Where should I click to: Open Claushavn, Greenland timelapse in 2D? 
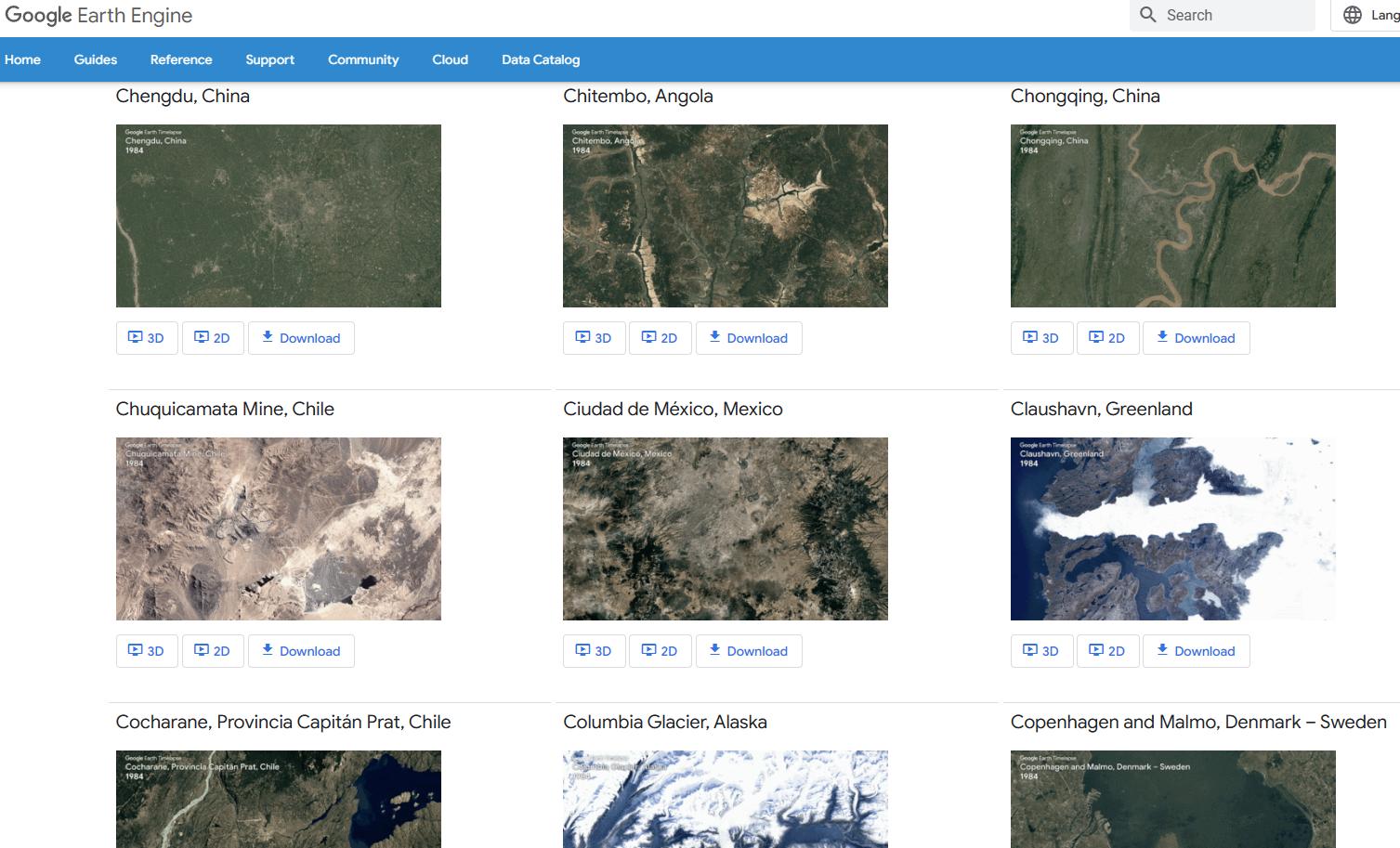click(x=1106, y=651)
